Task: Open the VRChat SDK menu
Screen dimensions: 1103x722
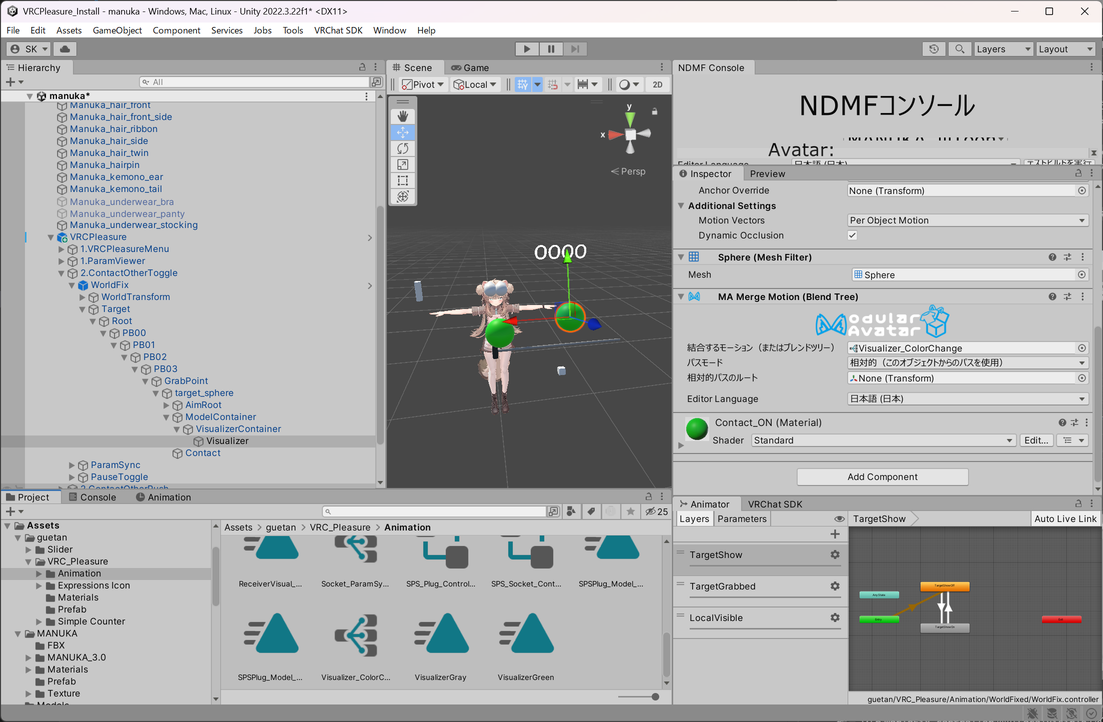Action: pos(338,30)
